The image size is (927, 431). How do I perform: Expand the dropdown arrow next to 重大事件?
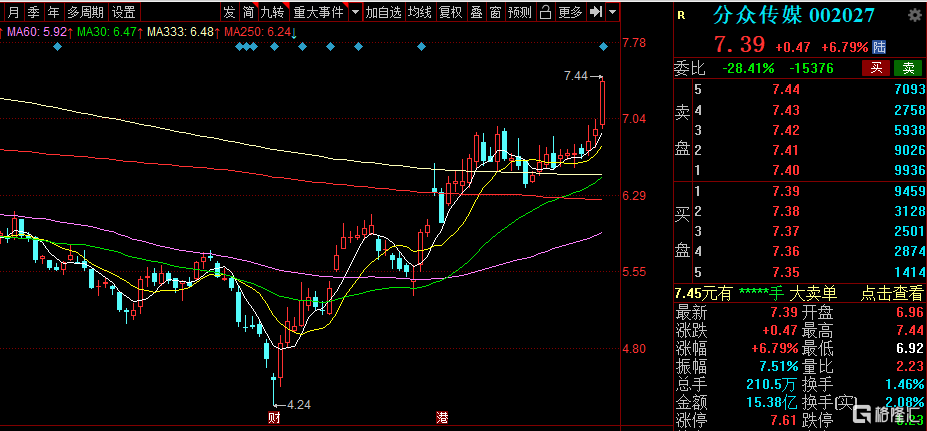[x=355, y=12]
